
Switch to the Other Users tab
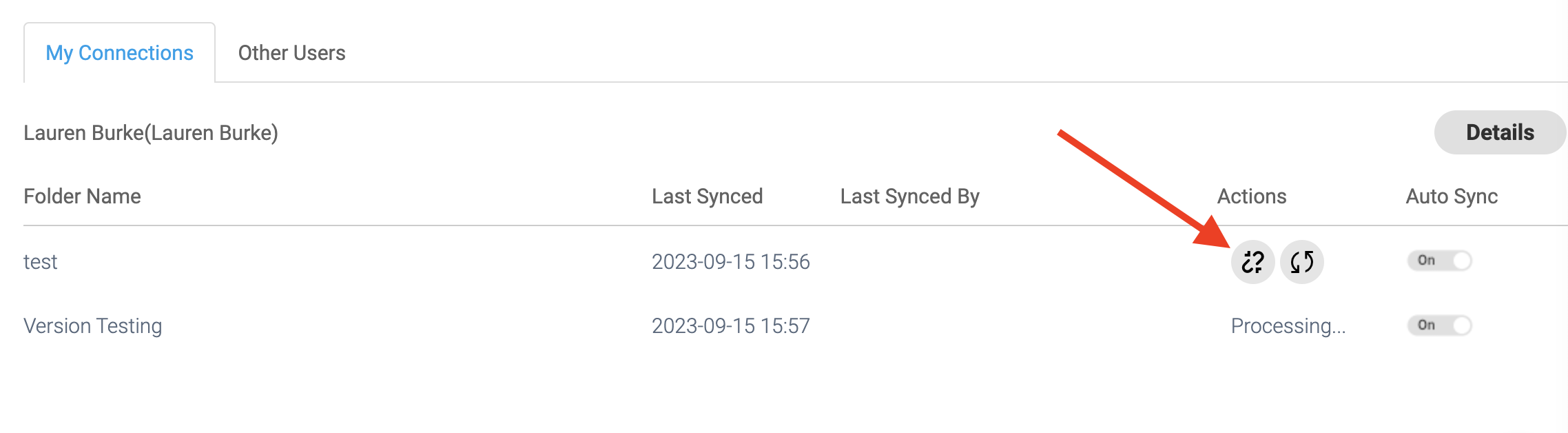coord(291,53)
